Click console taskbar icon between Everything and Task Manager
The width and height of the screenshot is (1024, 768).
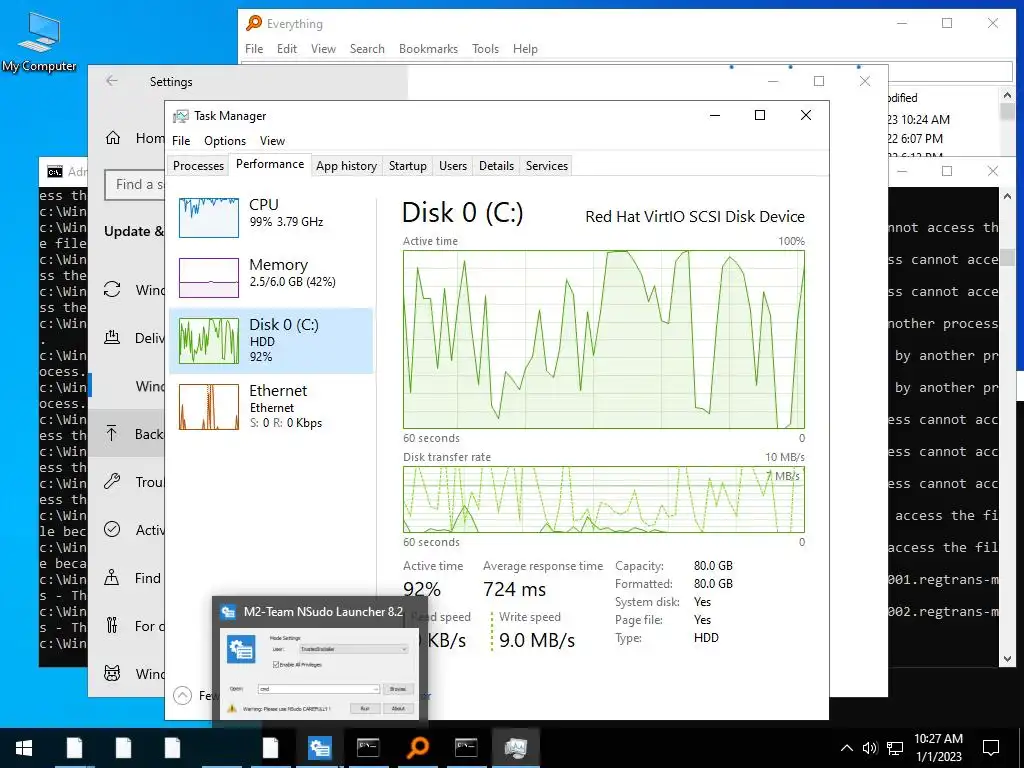(x=466, y=748)
